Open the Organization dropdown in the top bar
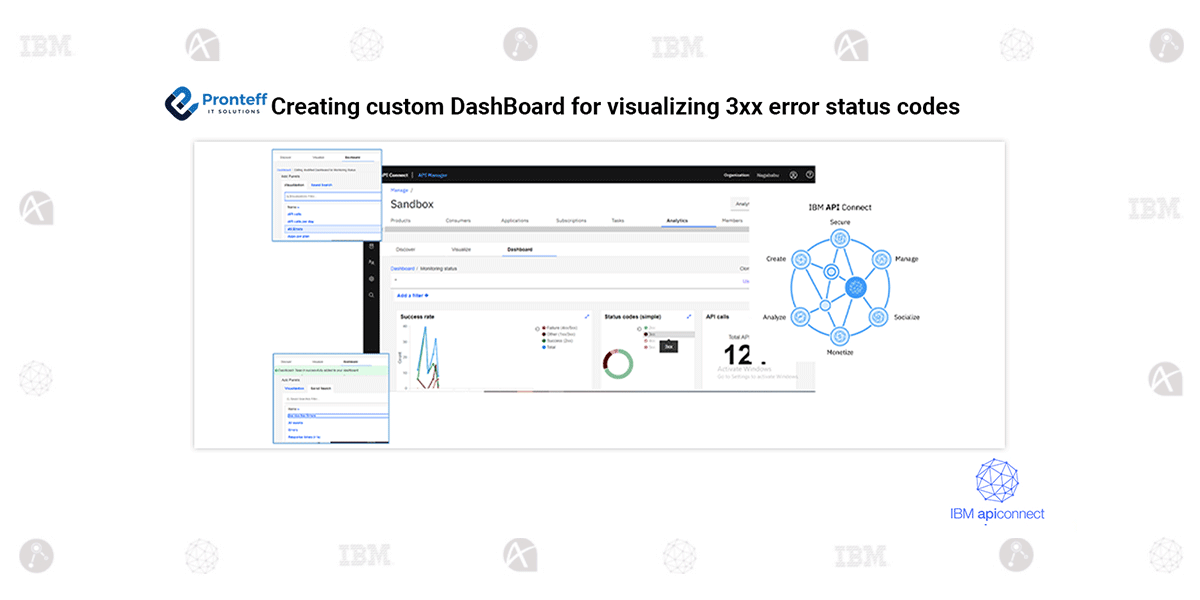Viewport: 1200px width, 600px height. pyautogui.click(x=736, y=174)
